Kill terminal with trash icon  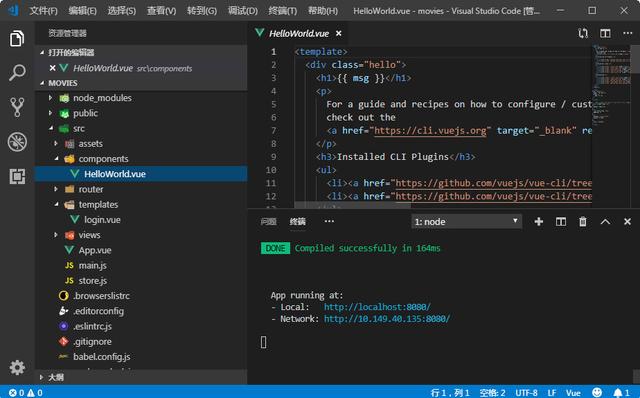(583, 222)
